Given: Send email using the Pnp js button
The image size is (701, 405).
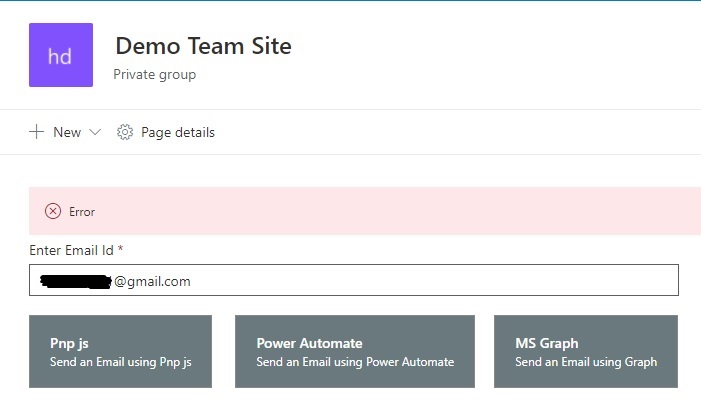Looking at the screenshot, I should 120,351.
